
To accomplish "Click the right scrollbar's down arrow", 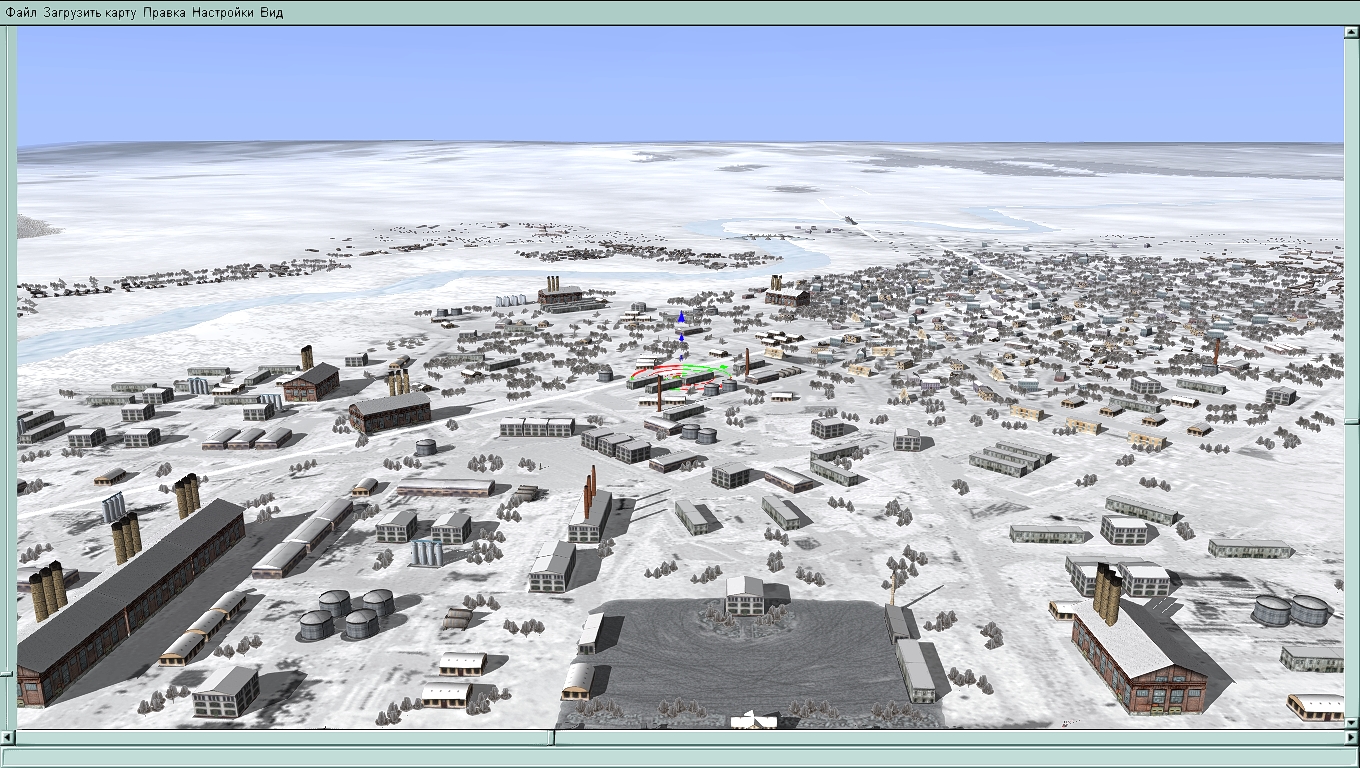I will (x=1351, y=722).
